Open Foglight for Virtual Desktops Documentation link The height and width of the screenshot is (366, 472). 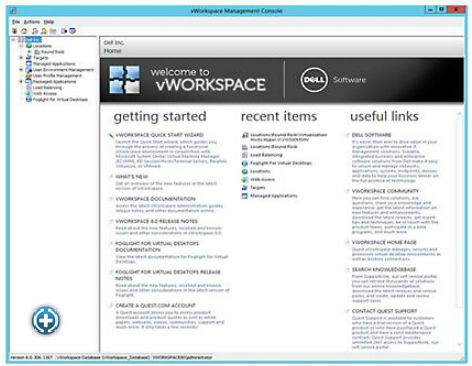click(x=157, y=247)
